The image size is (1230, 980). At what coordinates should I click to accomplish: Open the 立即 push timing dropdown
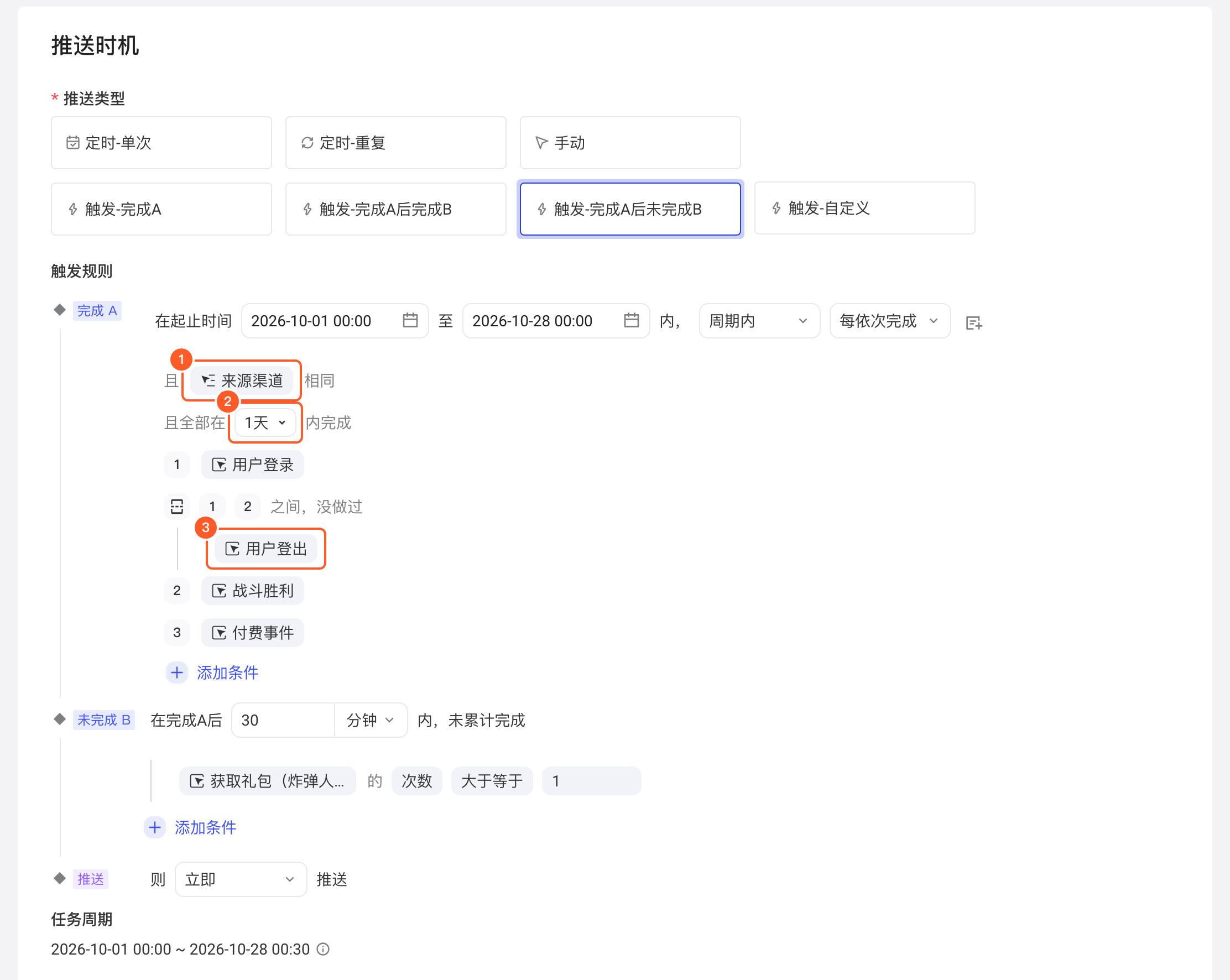point(241,879)
